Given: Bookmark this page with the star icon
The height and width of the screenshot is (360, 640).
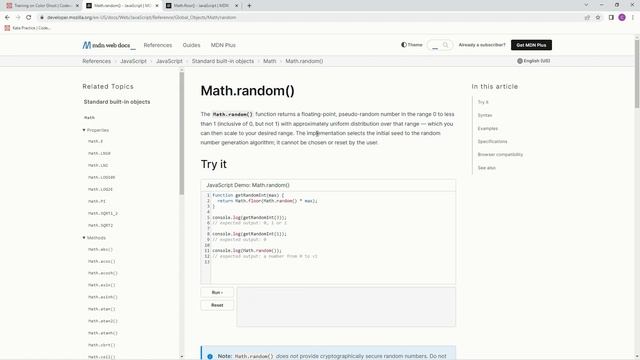Looking at the screenshot, I should pyautogui.click(x=598, y=18).
